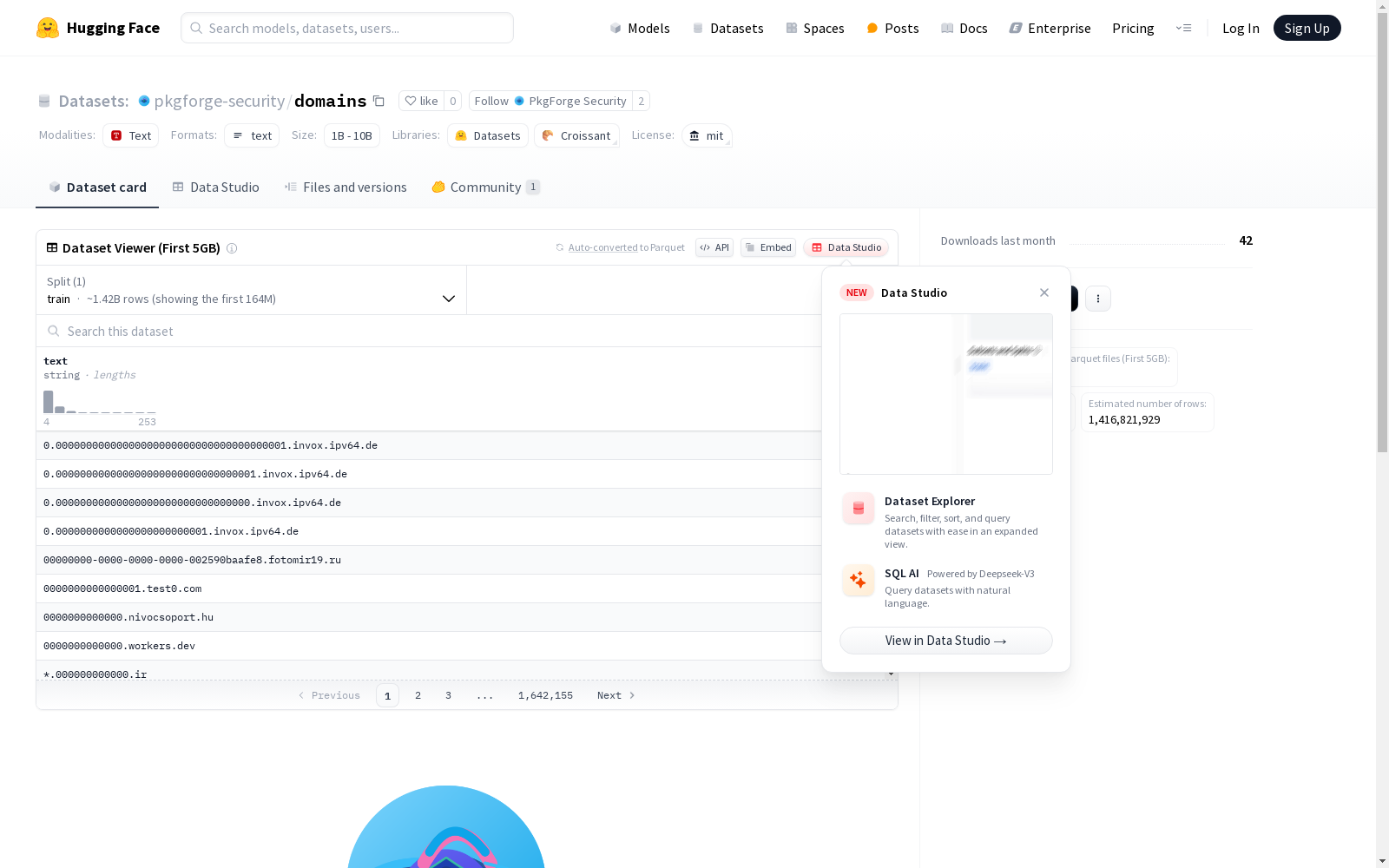This screenshot has width=1389, height=868.
Task: Go to page 2 of the dataset
Action: pyautogui.click(x=418, y=695)
